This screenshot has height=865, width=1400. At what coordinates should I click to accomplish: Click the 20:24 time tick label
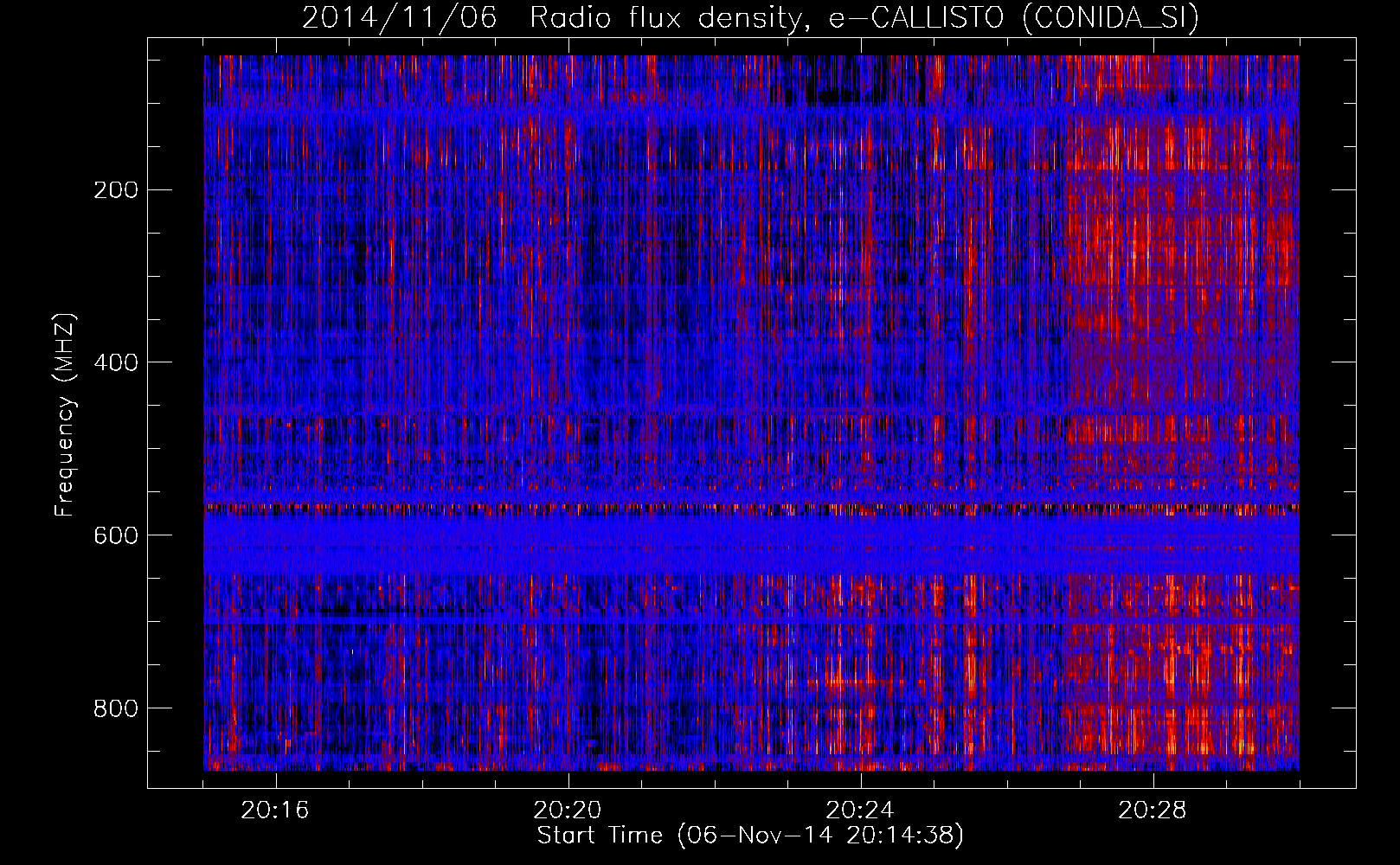point(860,811)
